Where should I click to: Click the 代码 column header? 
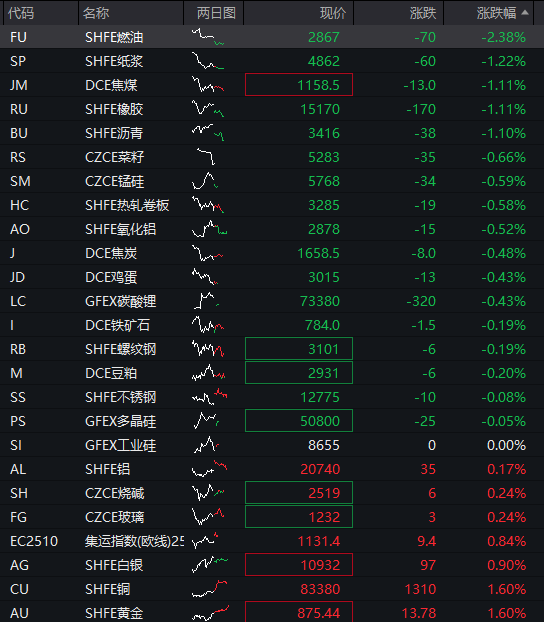[21, 13]
